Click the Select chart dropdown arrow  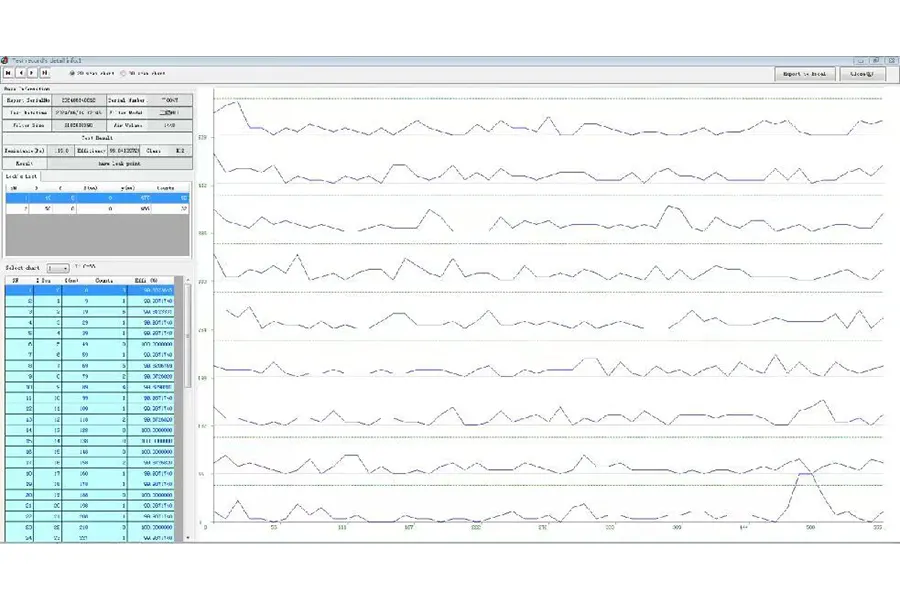click(65, 268)
